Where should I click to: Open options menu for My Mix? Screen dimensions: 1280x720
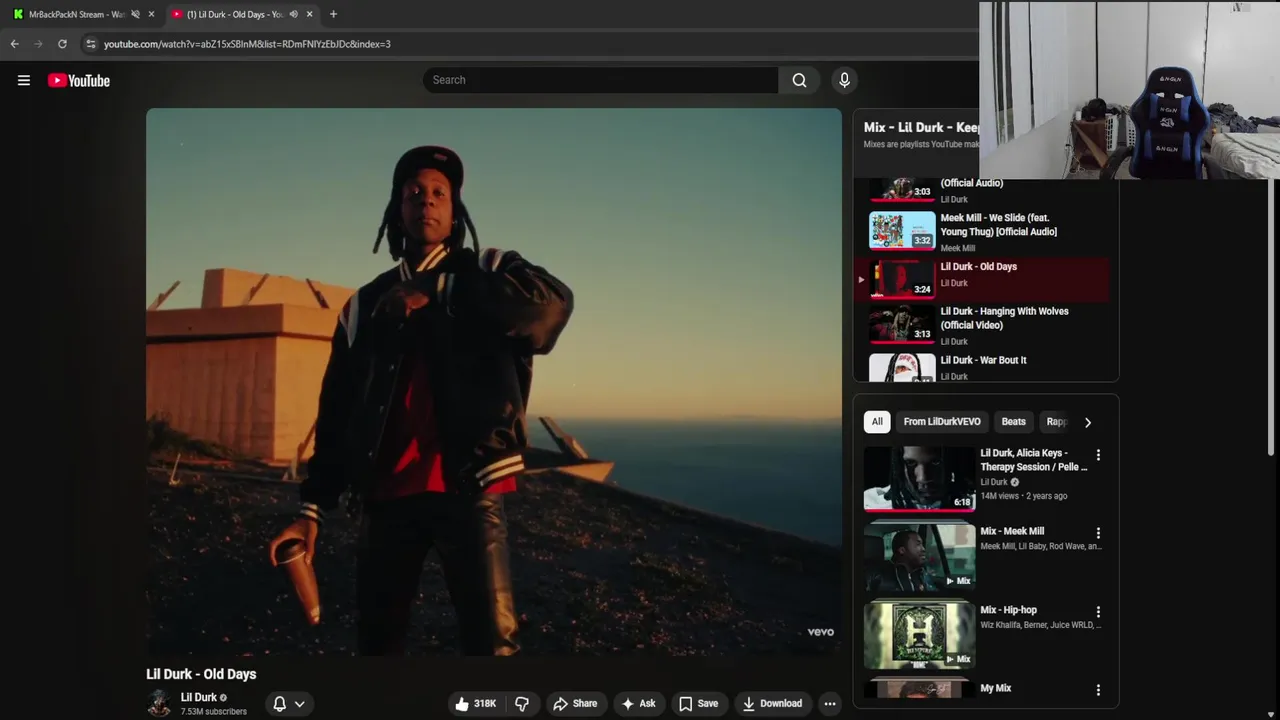click(x=1098, y=690)
